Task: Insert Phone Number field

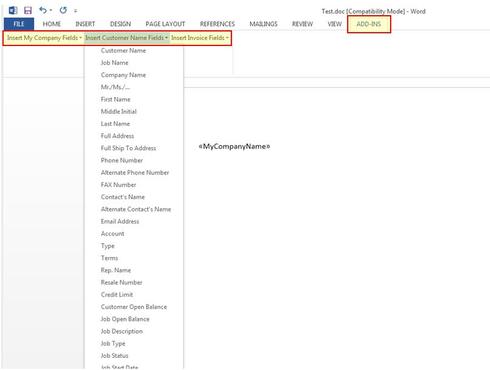Action: pos(122,160)
